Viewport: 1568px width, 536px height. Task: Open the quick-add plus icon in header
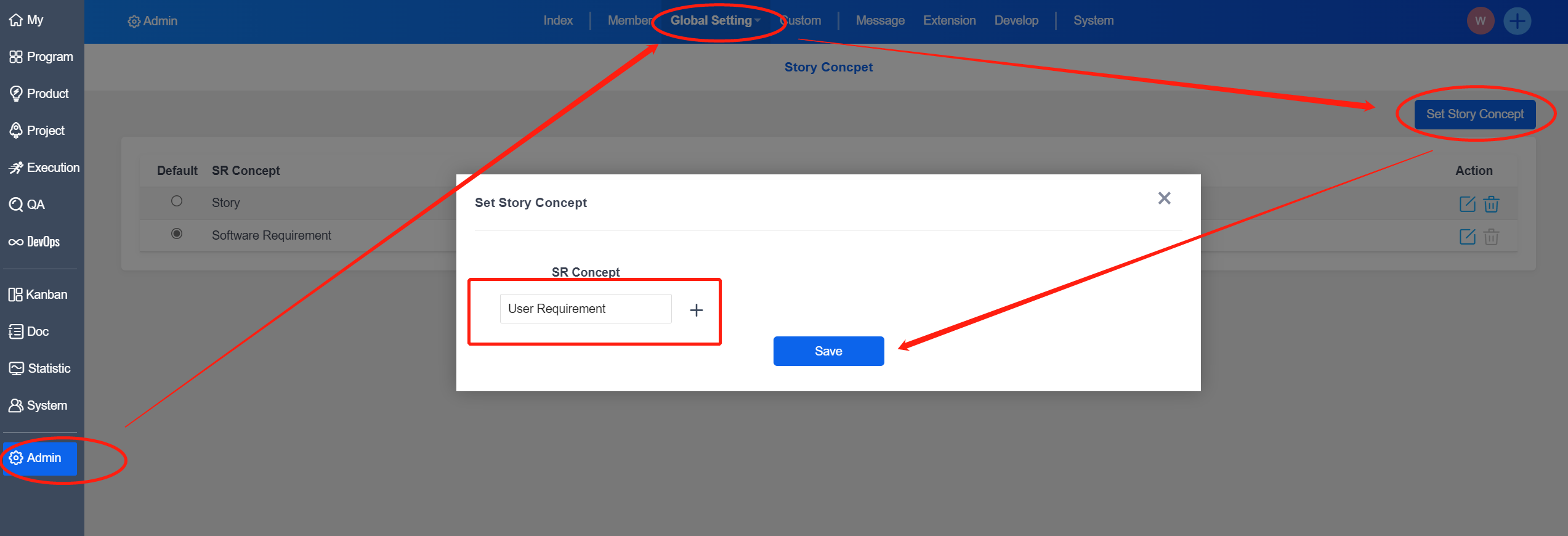(x=1517, y=21)
